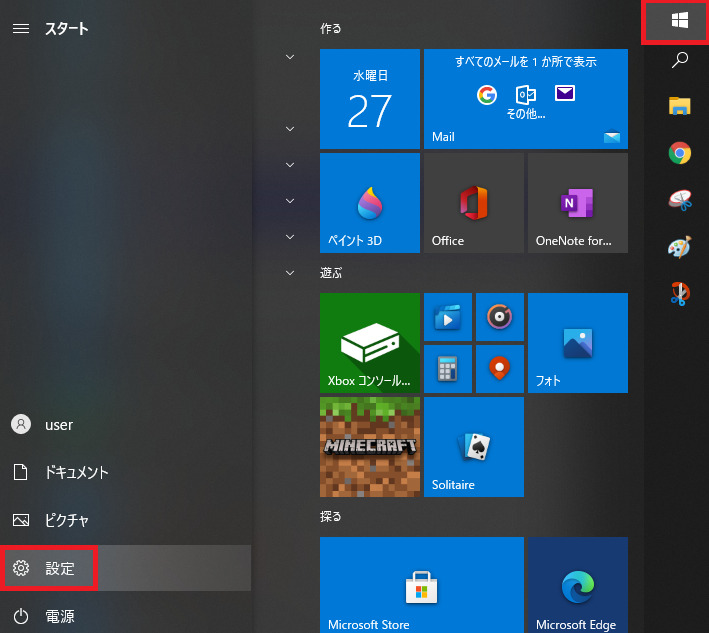Click the 作る group header
The width and height of the screenshot is (709, 633).
click(x=331, y=28)
